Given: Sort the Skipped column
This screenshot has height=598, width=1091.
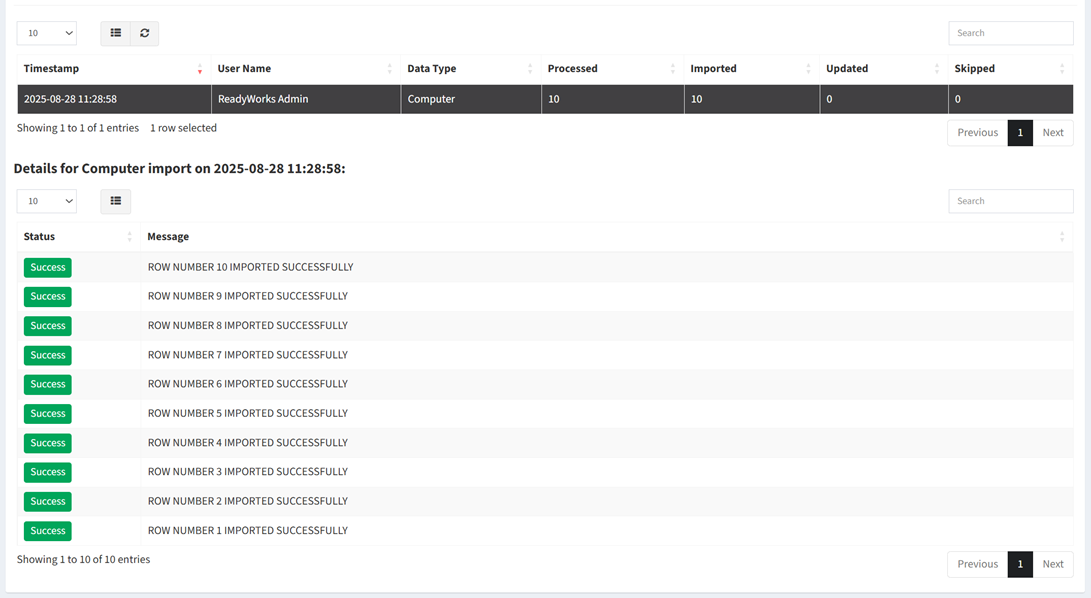Looking at the screenshot, I should pyautogui.click(x=1062, y=69).
